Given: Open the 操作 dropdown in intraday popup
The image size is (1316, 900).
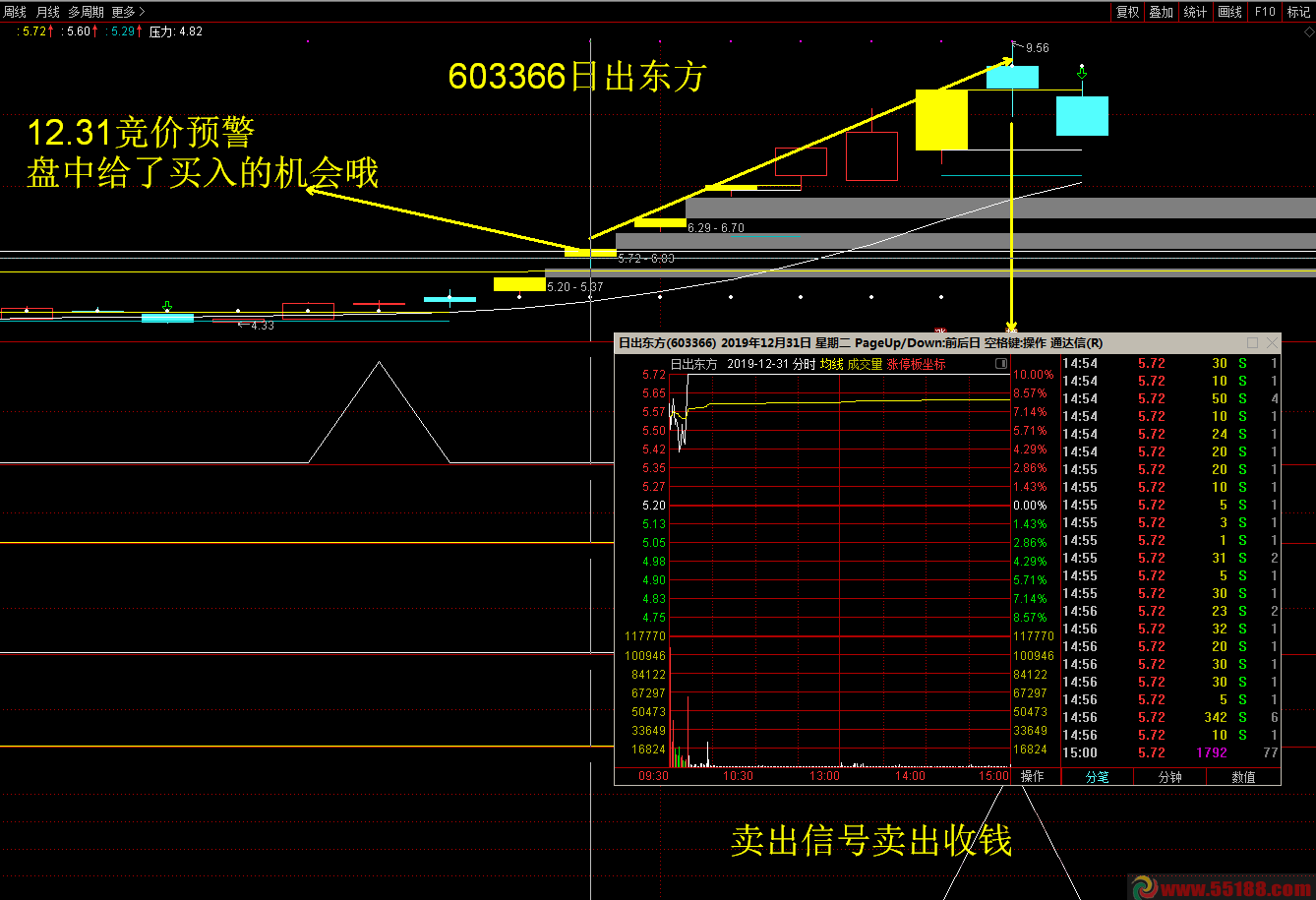Looking at the screenshot, I should pos(1032,776).
